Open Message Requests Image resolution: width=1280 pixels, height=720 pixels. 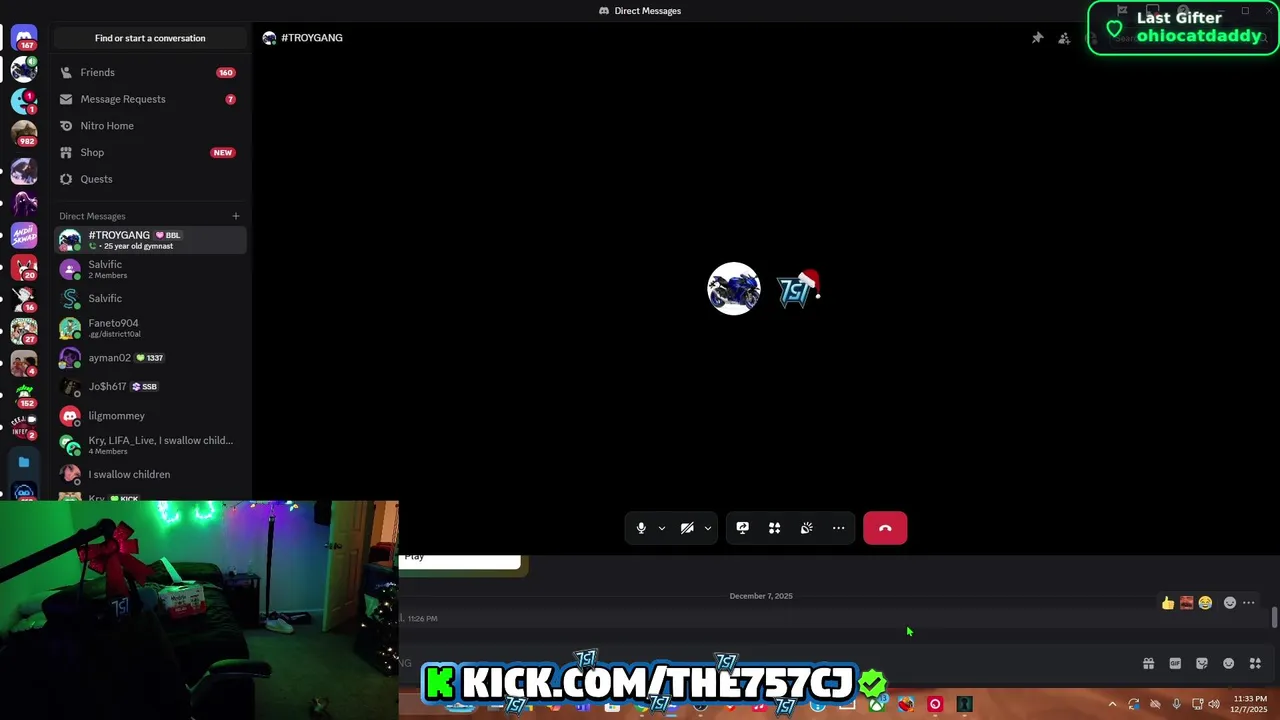pos(150,99)
